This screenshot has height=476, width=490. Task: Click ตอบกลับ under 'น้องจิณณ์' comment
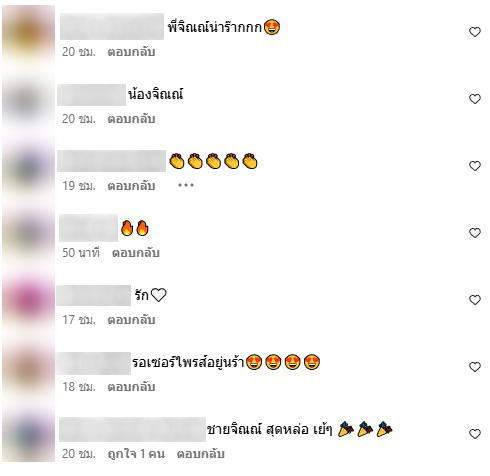(131, 119)
